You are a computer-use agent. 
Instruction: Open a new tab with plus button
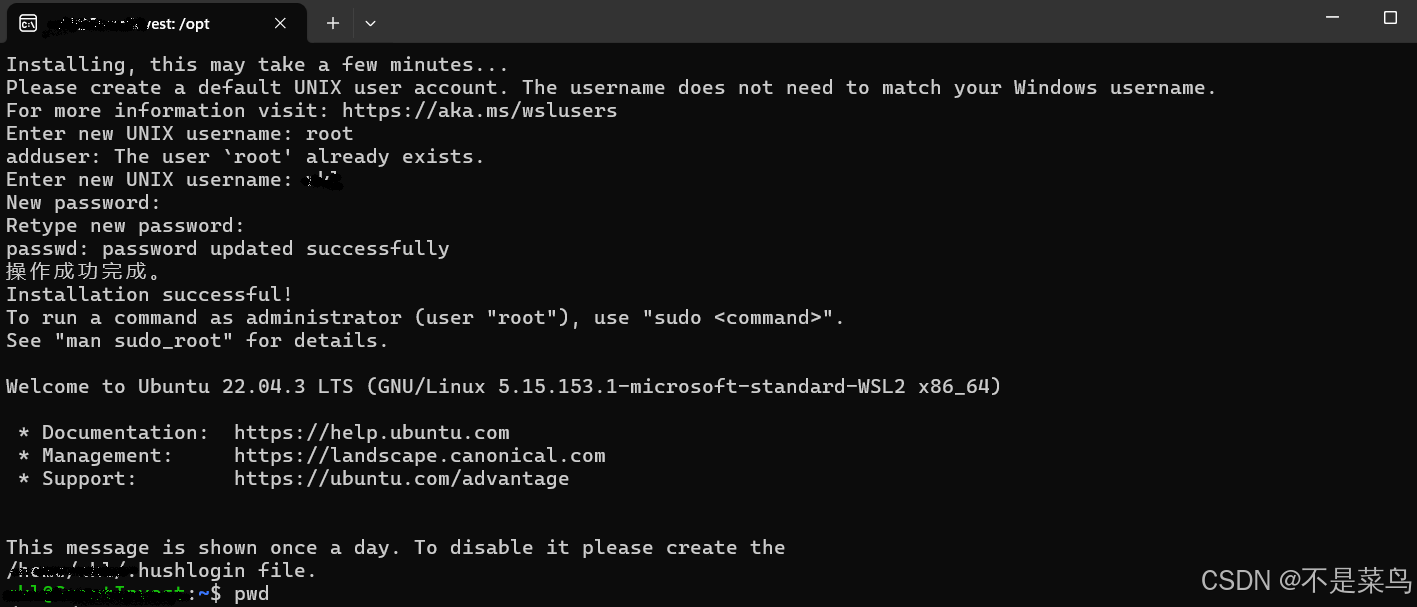[333, 23]
